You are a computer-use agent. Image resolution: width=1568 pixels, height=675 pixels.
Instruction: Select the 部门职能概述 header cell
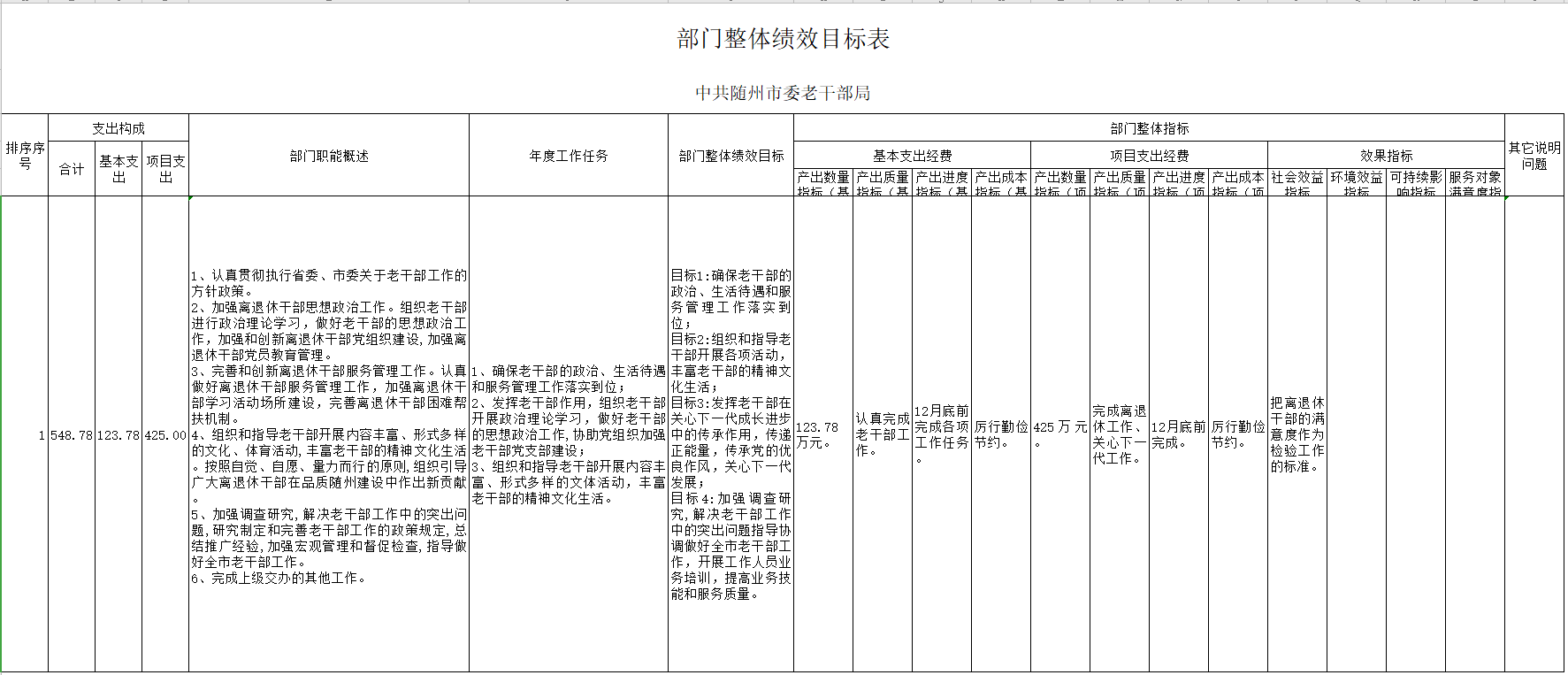[329, 156]
